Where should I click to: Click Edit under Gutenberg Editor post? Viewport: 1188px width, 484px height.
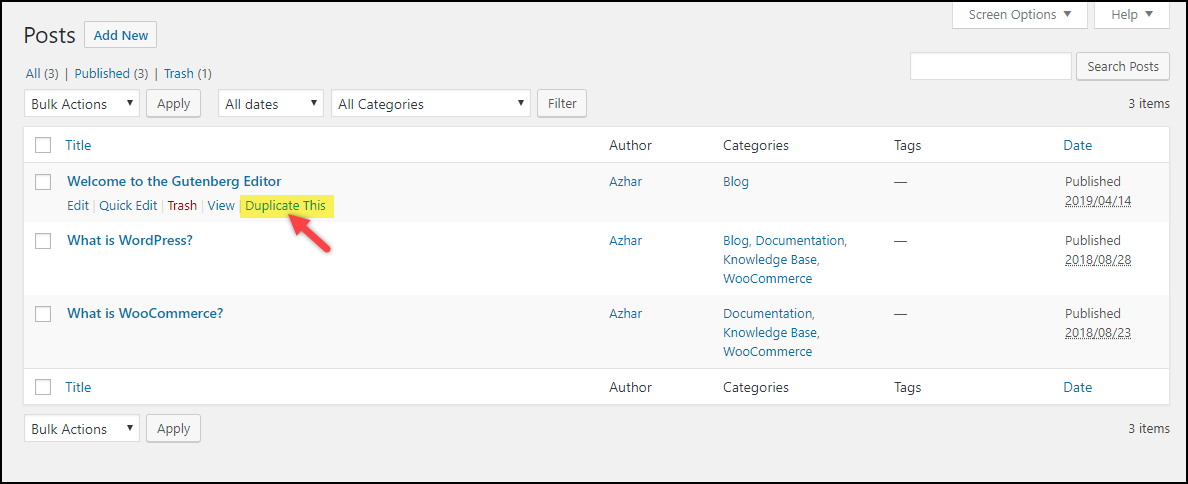[78, 205]
